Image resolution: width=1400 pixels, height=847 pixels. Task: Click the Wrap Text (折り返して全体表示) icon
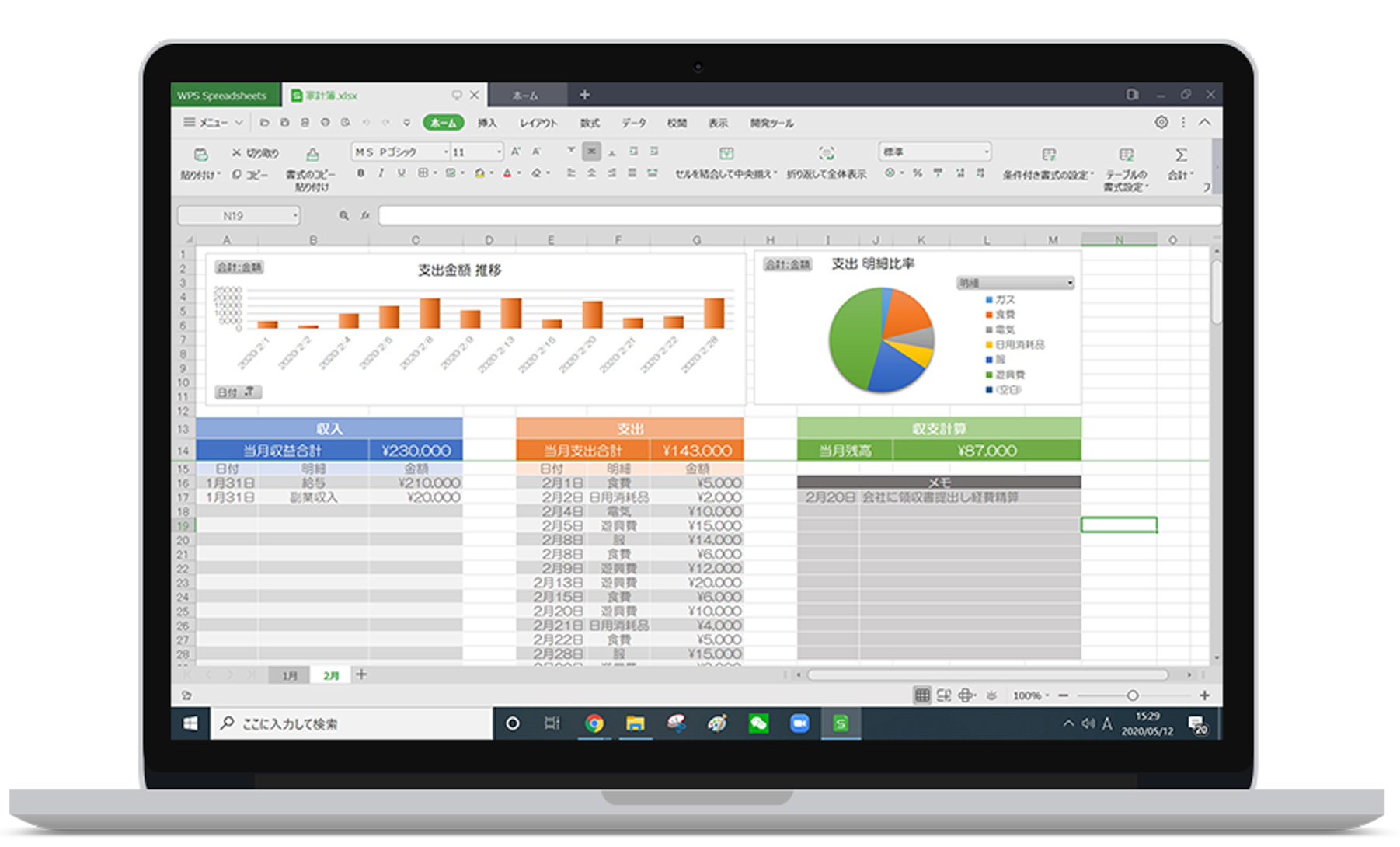point(827,153)
